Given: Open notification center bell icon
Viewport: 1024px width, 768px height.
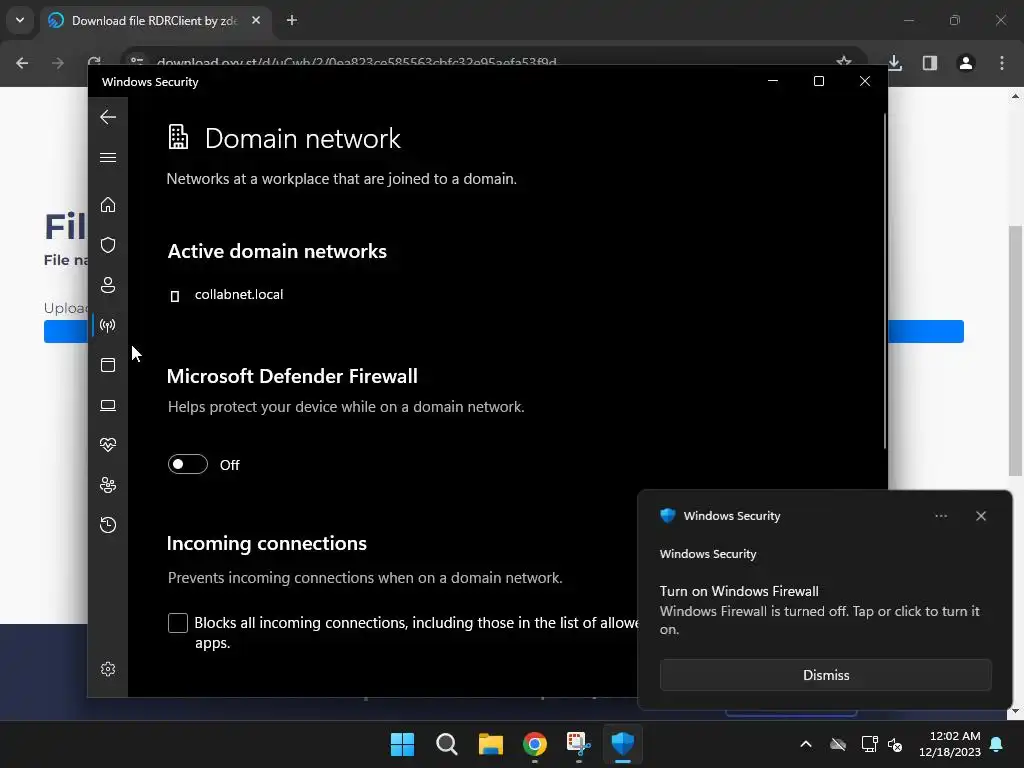Looking at the screenshot, I should pos(997,744).
